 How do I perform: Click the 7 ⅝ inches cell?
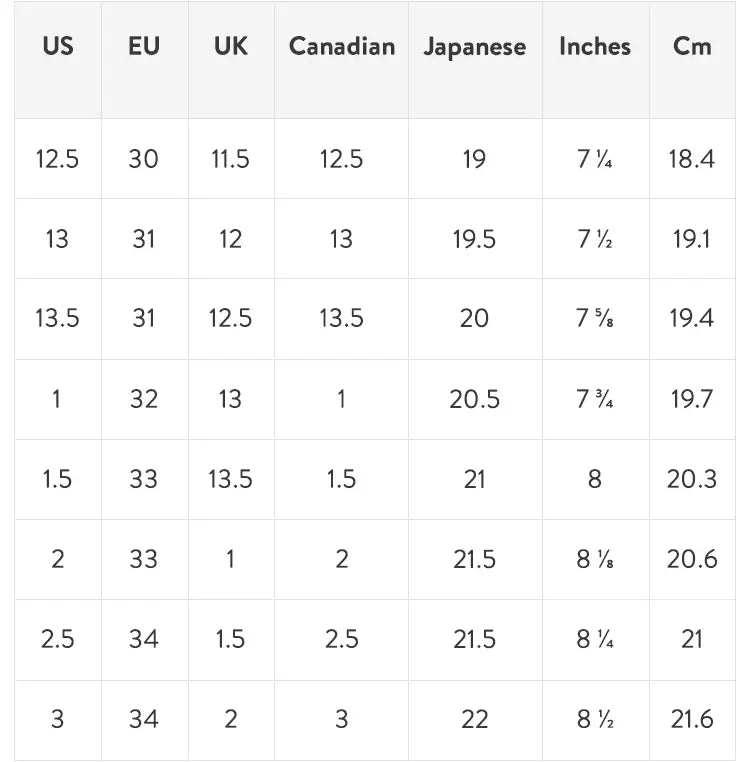tap(595, 319)
